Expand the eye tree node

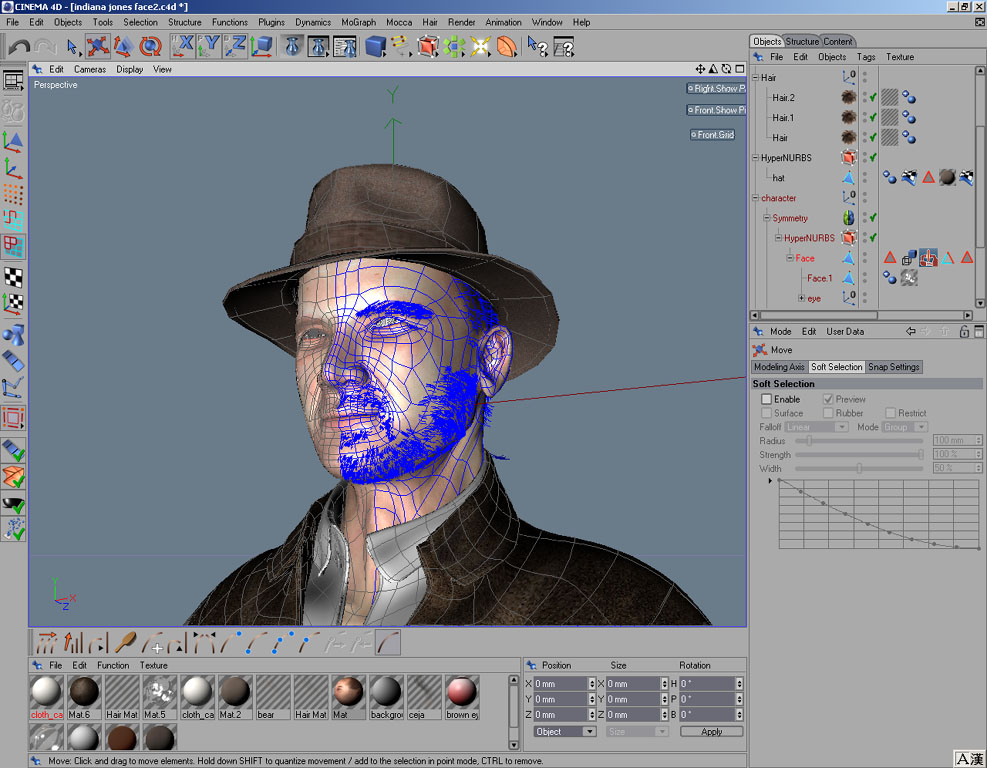click(801, 298)
